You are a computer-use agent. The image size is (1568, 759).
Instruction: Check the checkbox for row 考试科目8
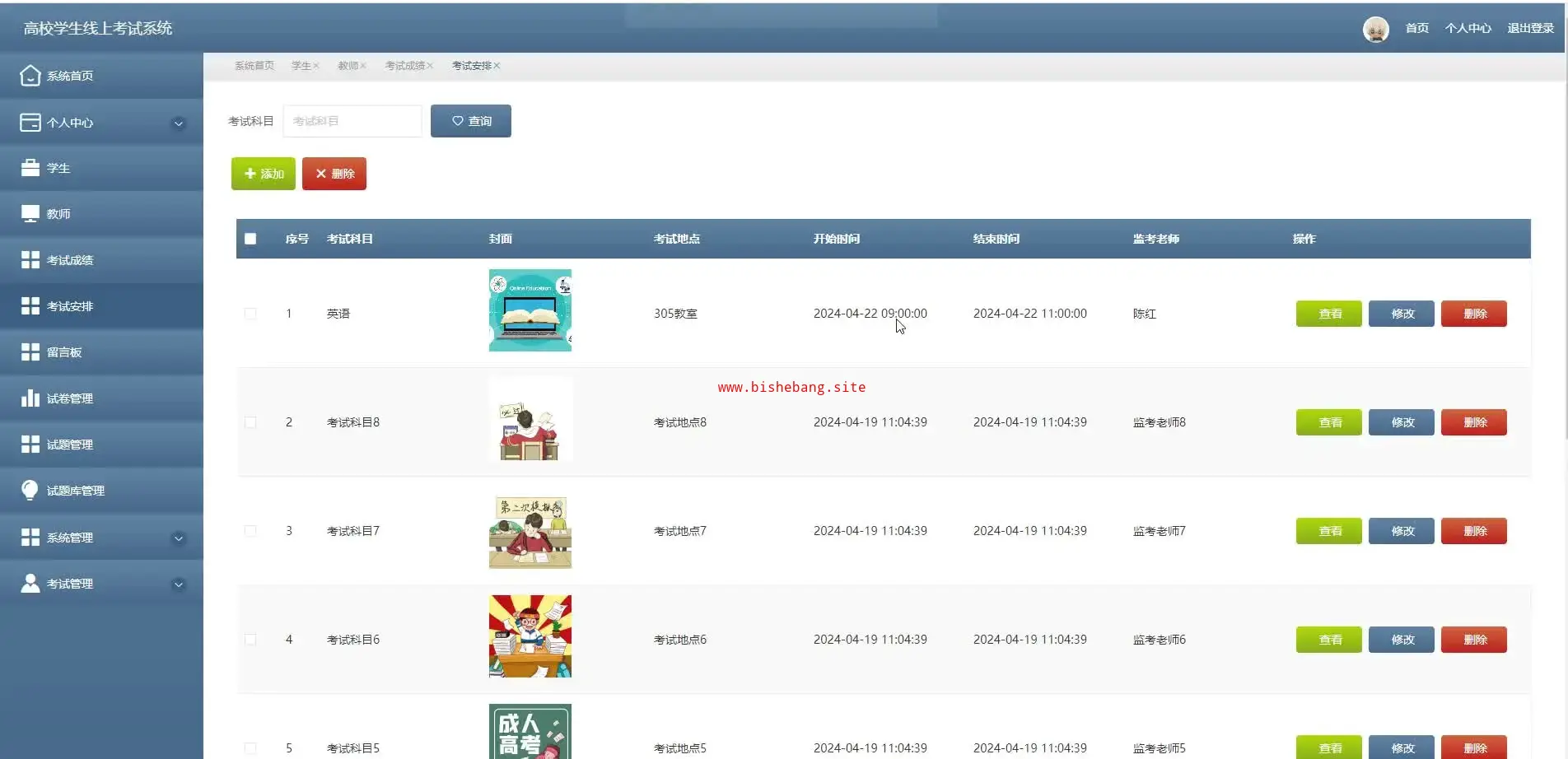coord(250,422)
